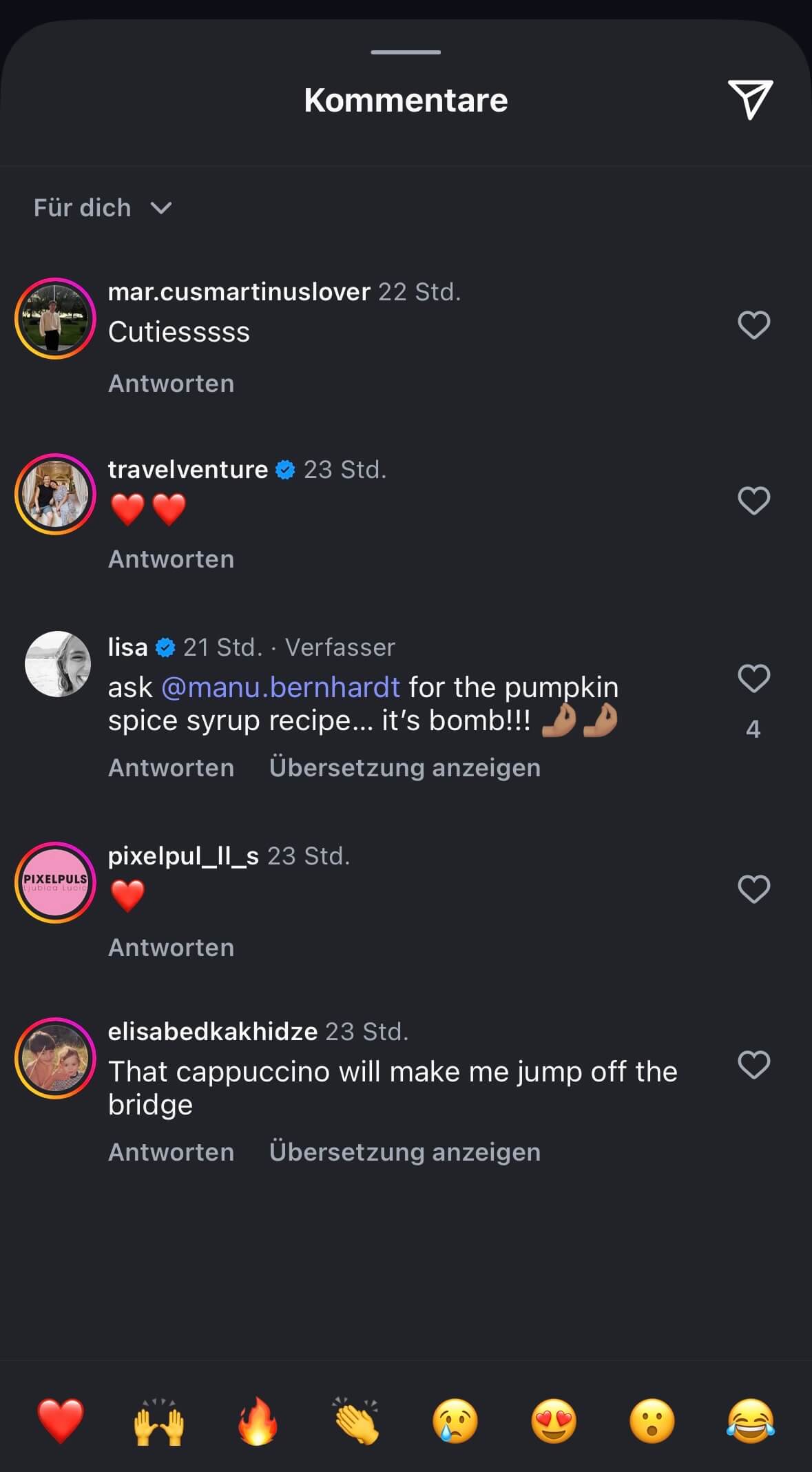Insert the laughing tears emoji reaction

(x=751, y=1421)
